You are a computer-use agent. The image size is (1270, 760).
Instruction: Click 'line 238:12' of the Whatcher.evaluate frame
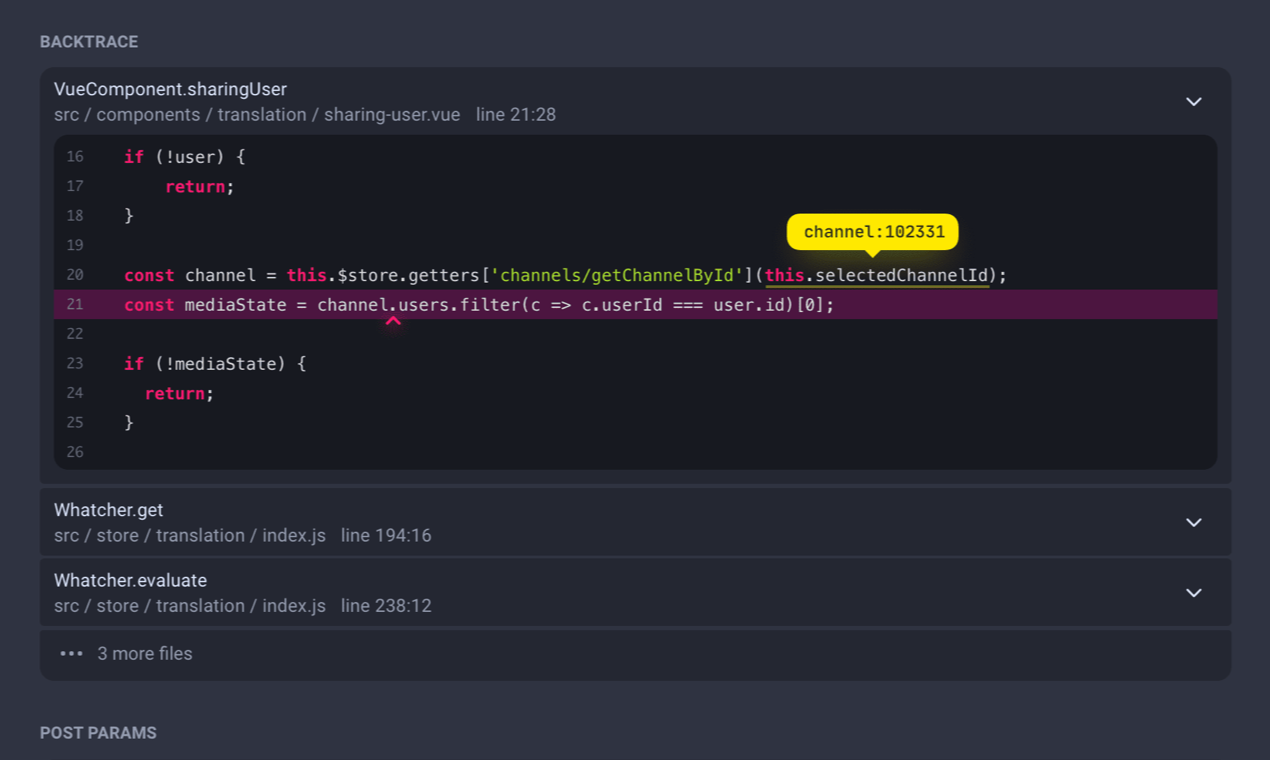point(386,606)
